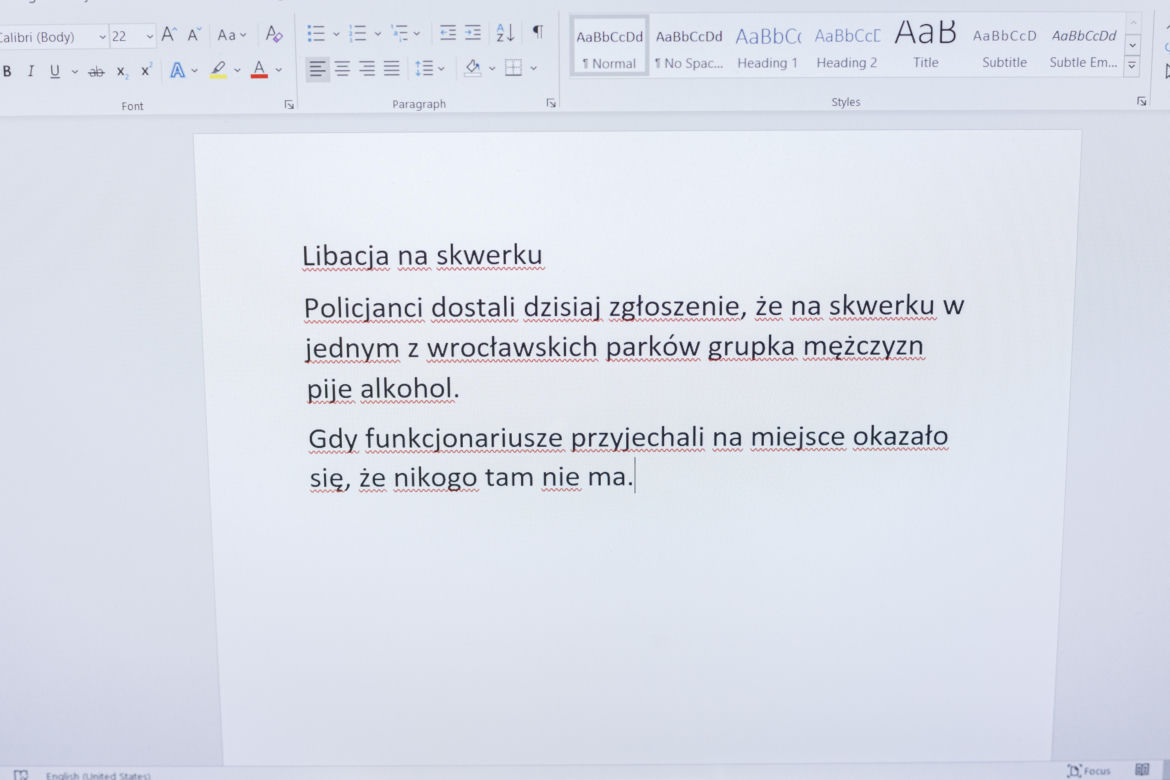Screen dimensions: 1170x780
Task: Apply yellow text highlight with the marker icon
Action: [218, 70]
